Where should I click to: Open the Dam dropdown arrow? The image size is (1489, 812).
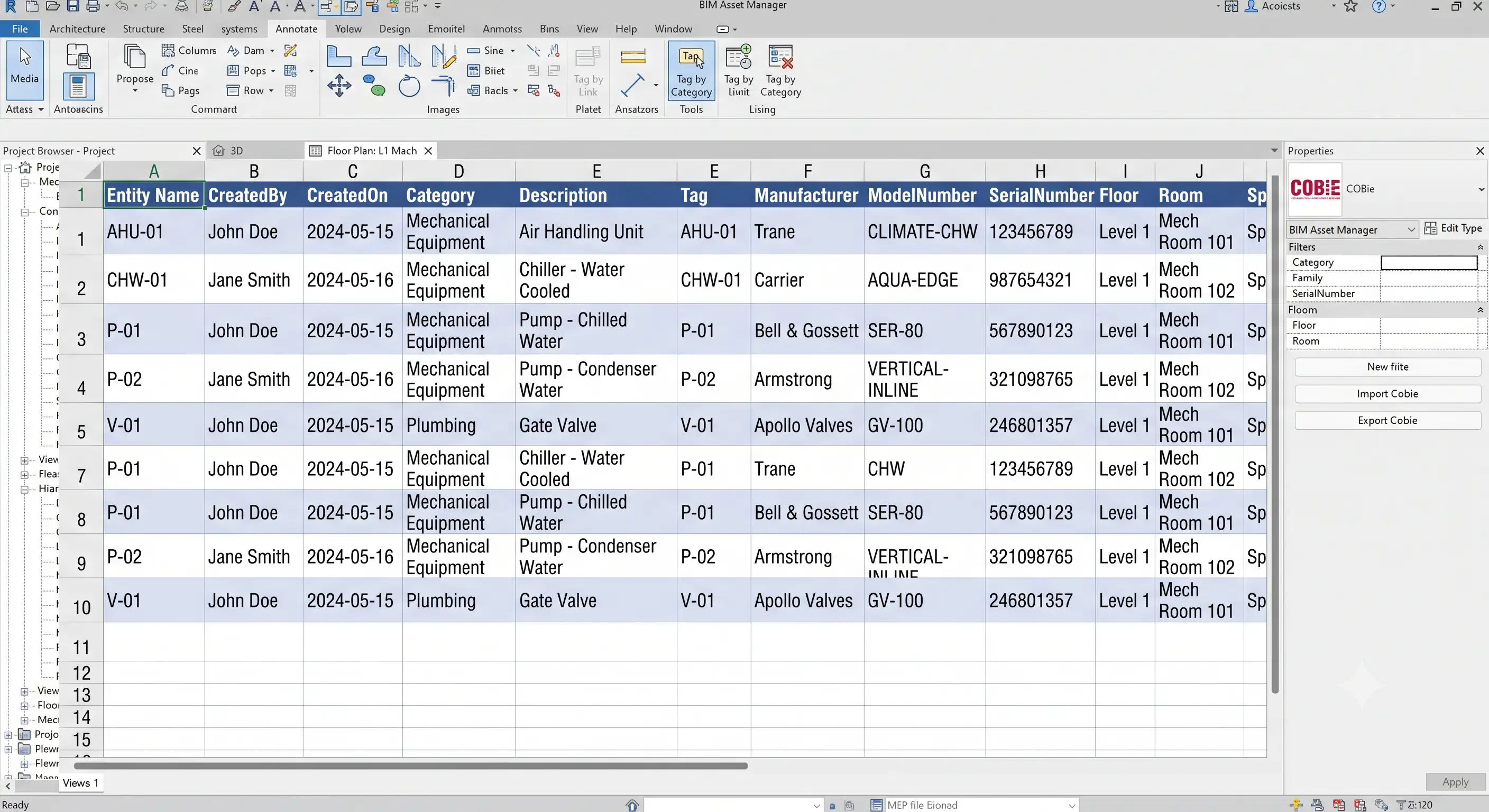[272, 51]
